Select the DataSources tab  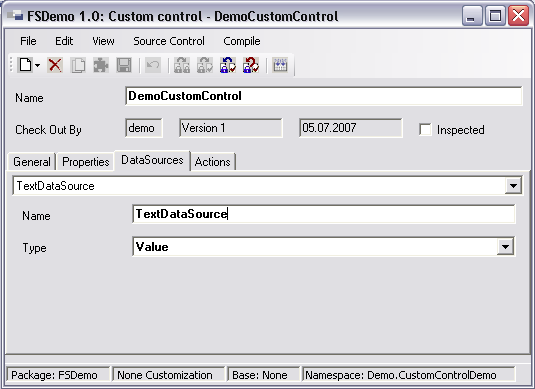[152, 160]
